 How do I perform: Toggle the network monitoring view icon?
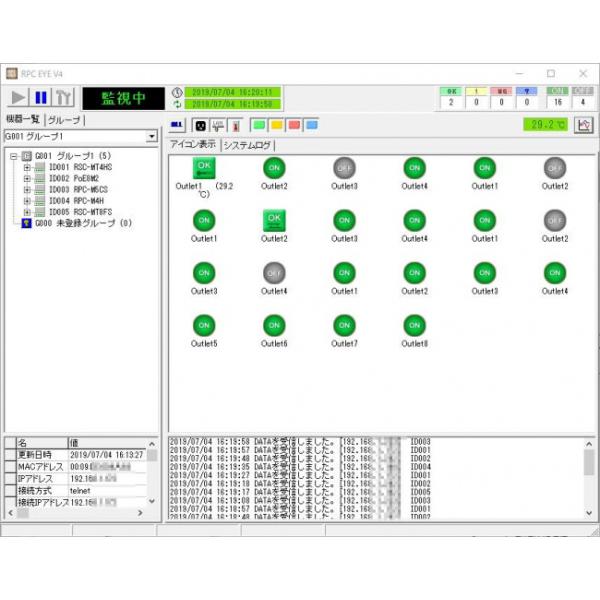click(218, 125)
